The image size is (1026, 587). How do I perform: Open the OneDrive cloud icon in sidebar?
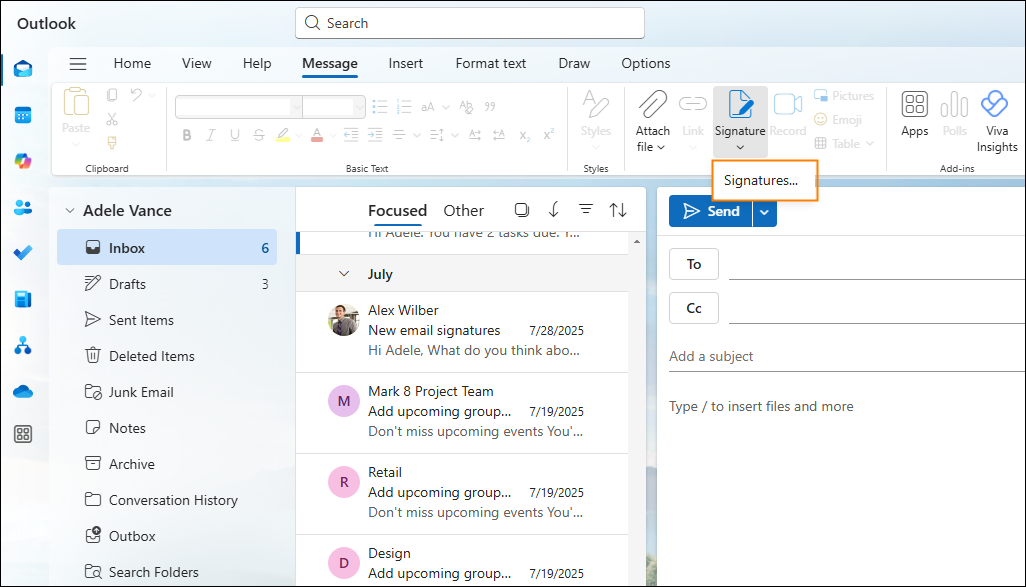23,391
